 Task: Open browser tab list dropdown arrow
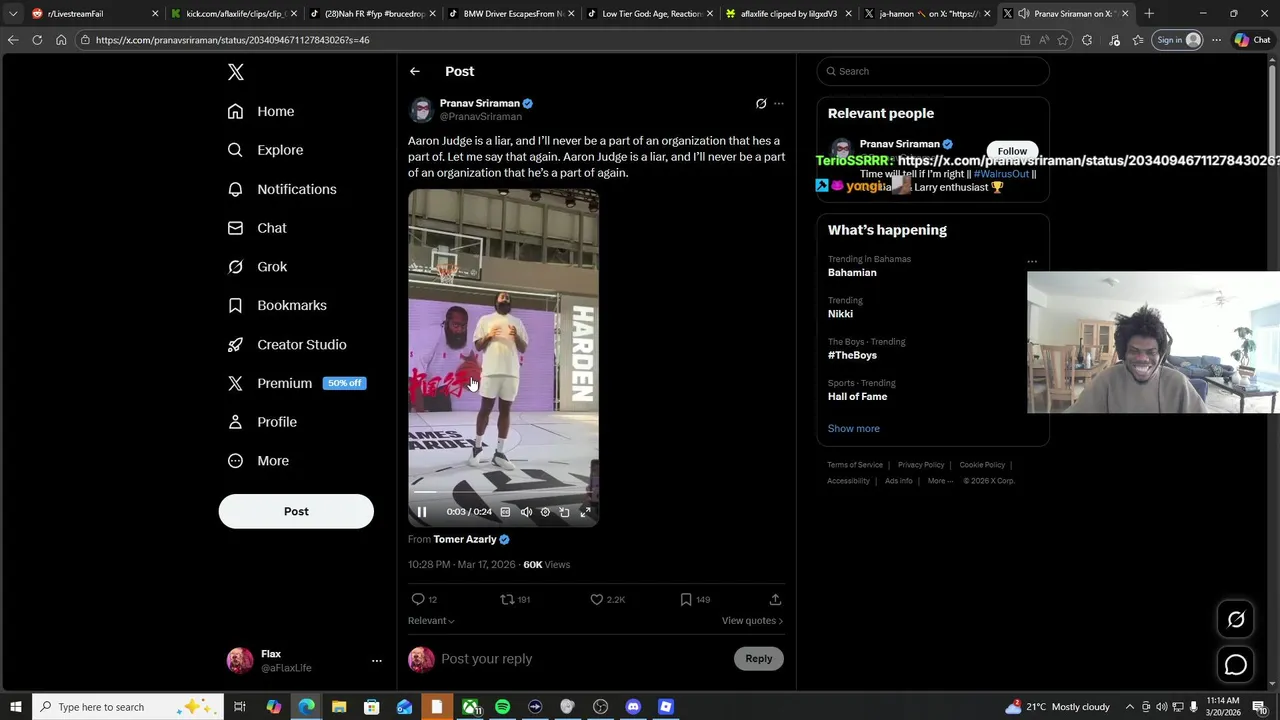(12, 14)
